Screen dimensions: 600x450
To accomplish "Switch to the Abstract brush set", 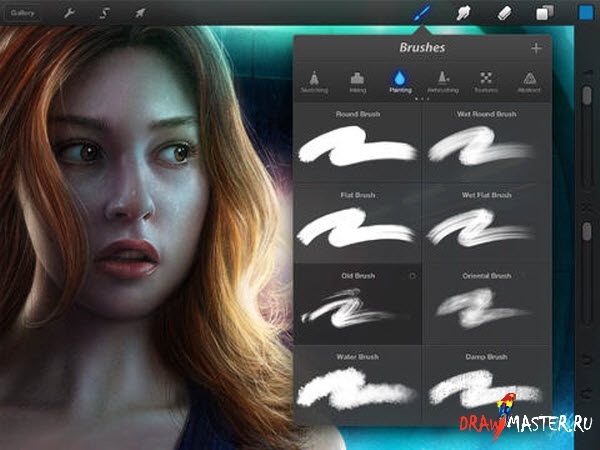I will (x=529, y=82).
